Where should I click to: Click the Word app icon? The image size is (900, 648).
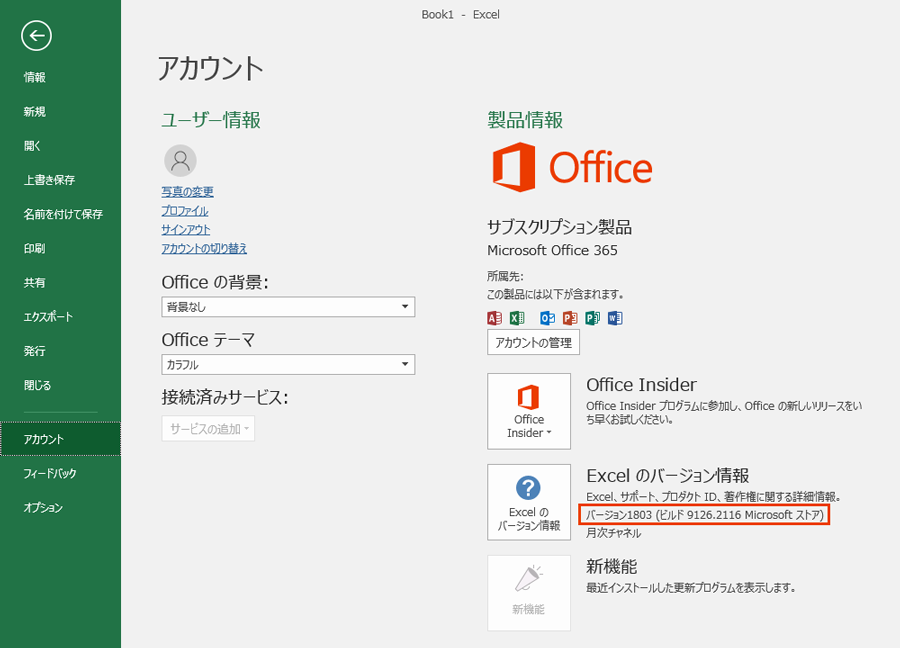click(615, 318)
